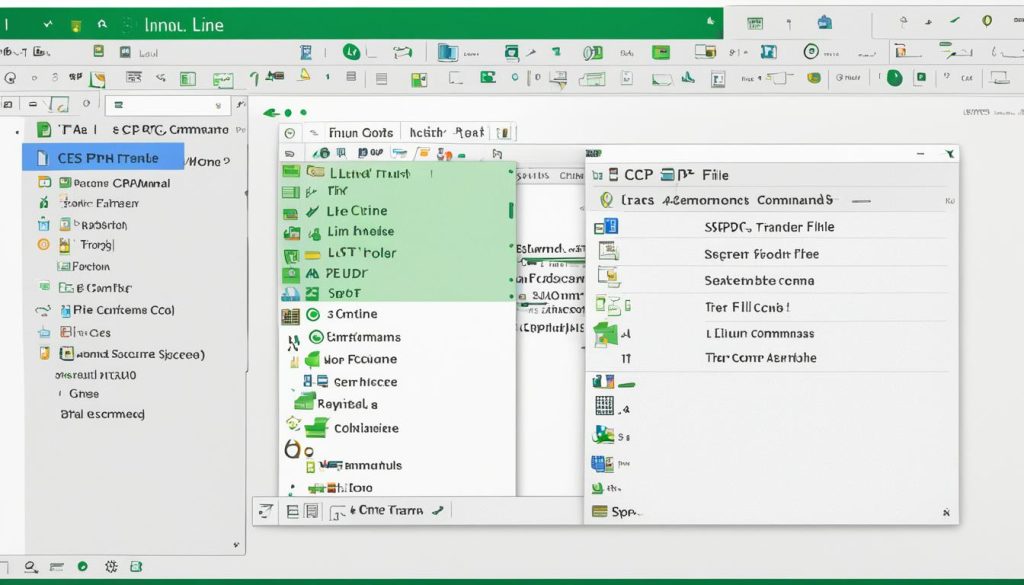Choose "L Eliurn cornmnass" command
The height and width of the screenshot is (585, 1024).
[x=760, y=333]
